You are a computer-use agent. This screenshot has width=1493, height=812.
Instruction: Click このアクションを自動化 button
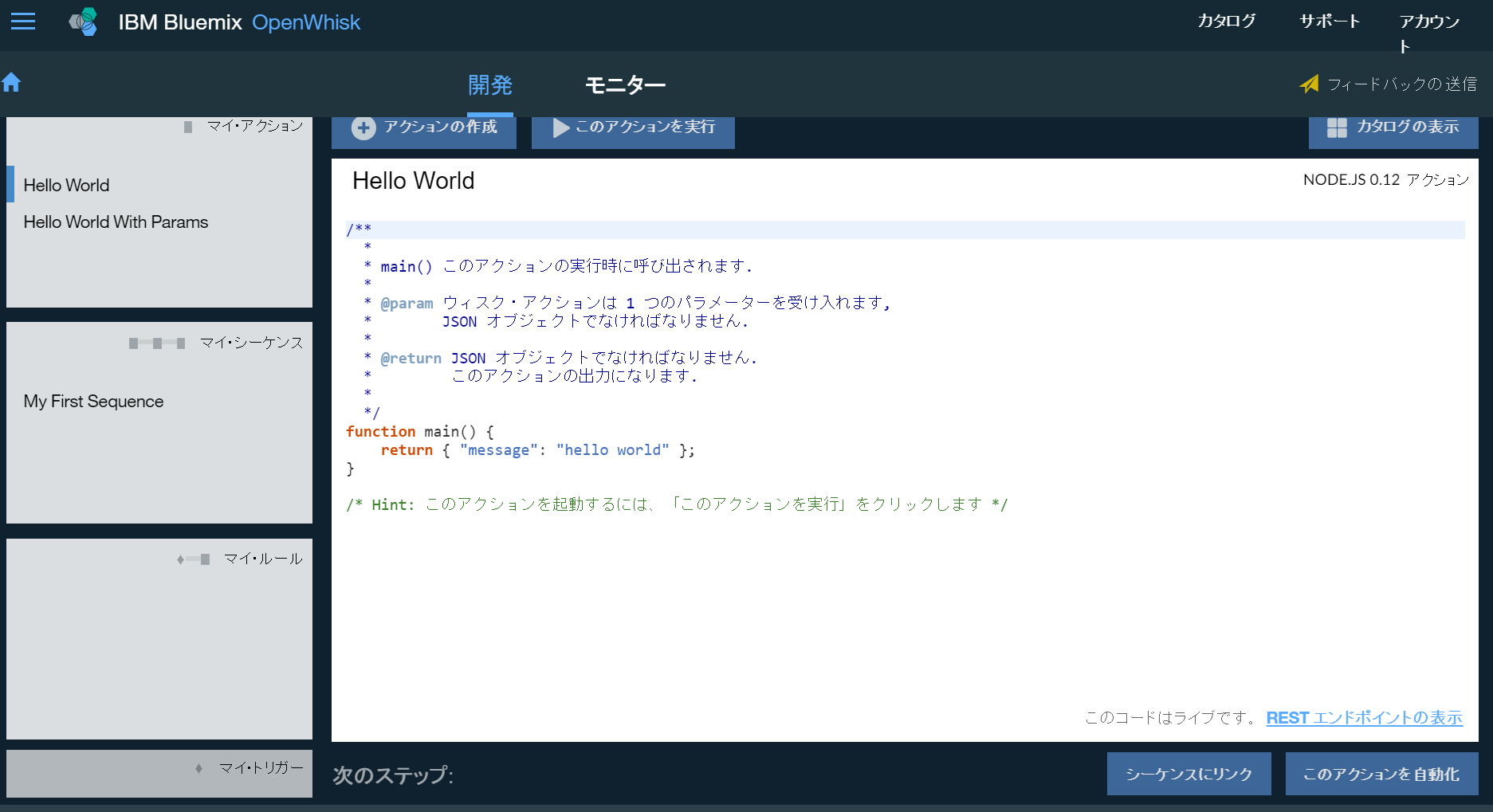1381,774
